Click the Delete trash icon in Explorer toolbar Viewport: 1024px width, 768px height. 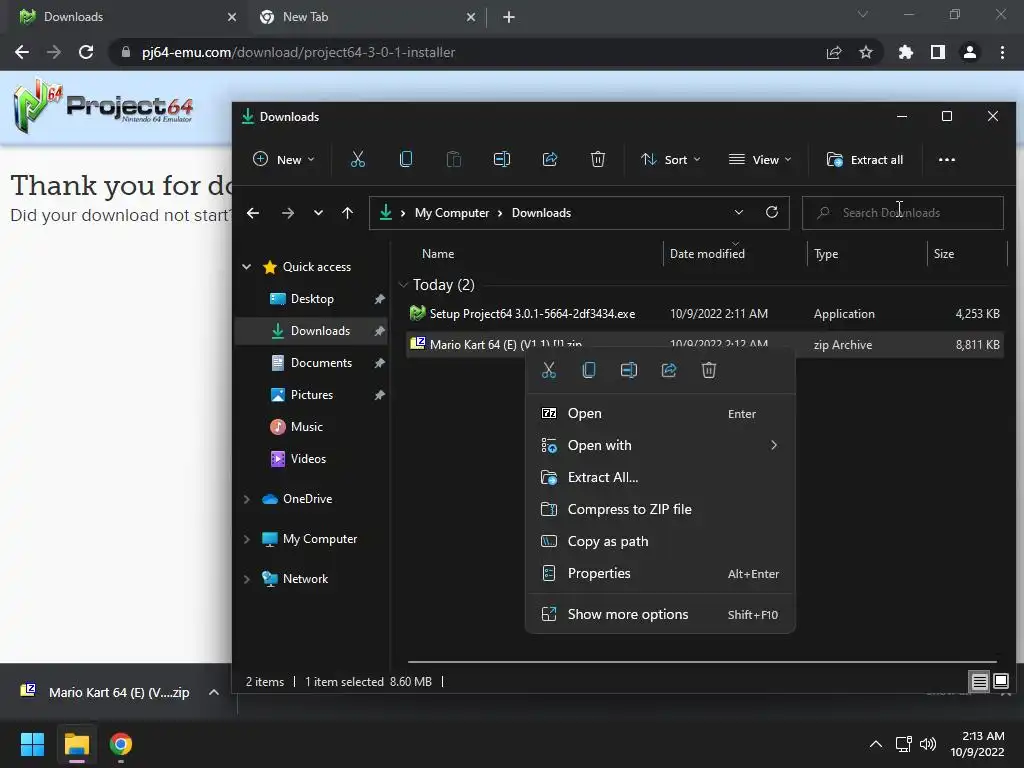(598, 159)
